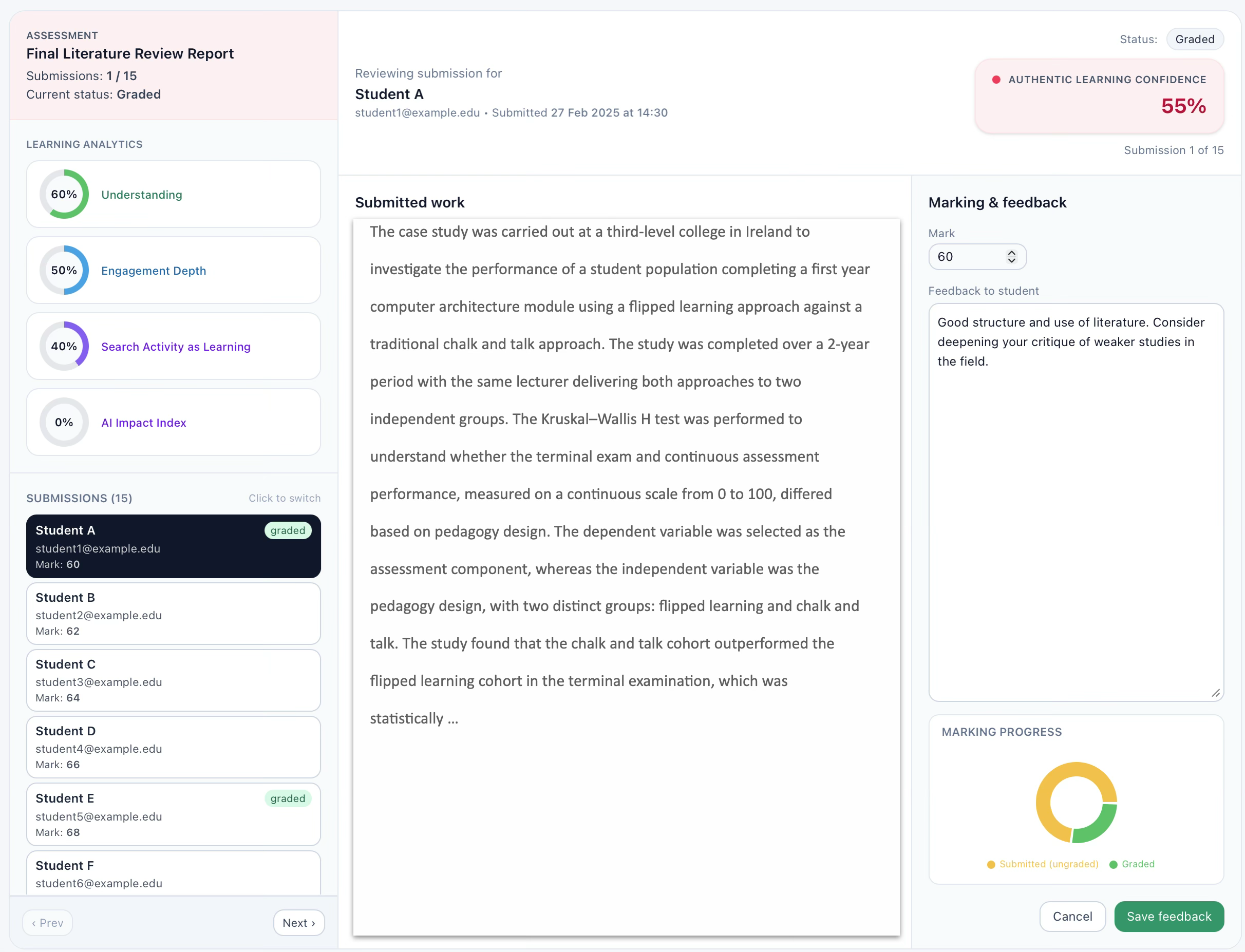
Task: Cancel the feedback changes
Action: point(1072,916)
